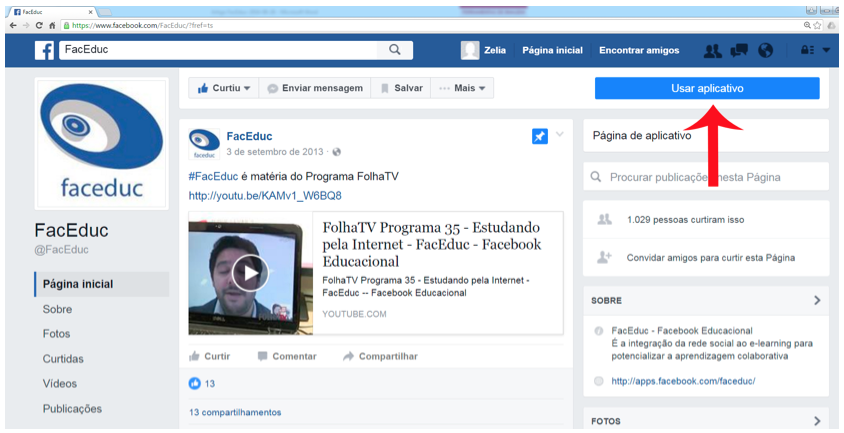Click the like reaction icon with 13
Screen dimensions: 844x433
(194, 383)
